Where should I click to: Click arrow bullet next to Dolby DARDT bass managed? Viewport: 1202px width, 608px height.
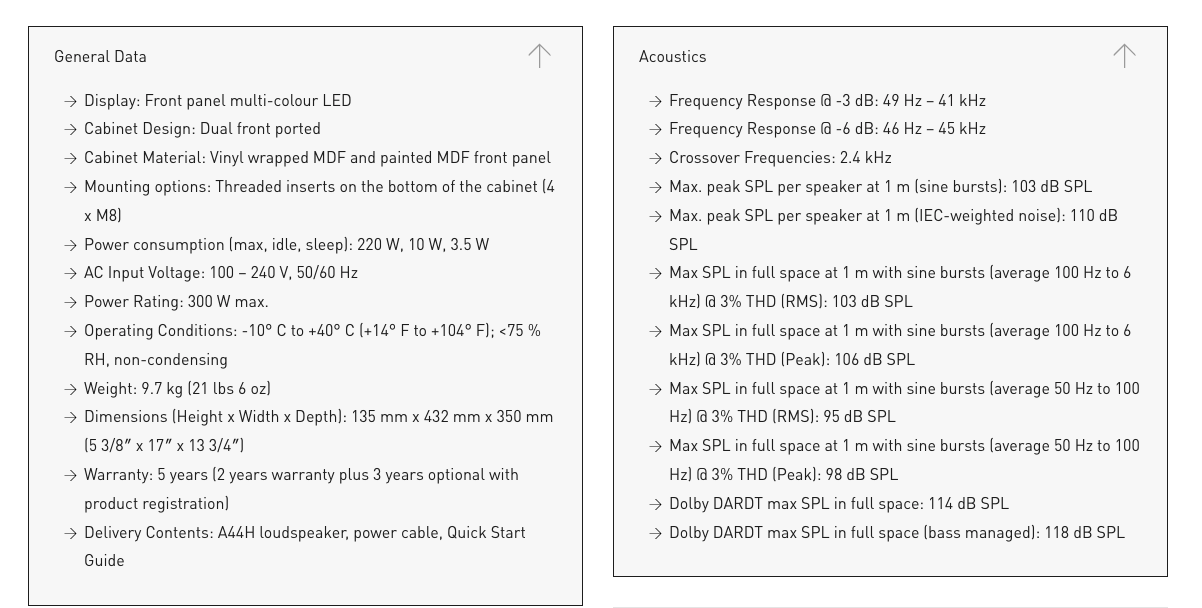[x=655, y=533]
